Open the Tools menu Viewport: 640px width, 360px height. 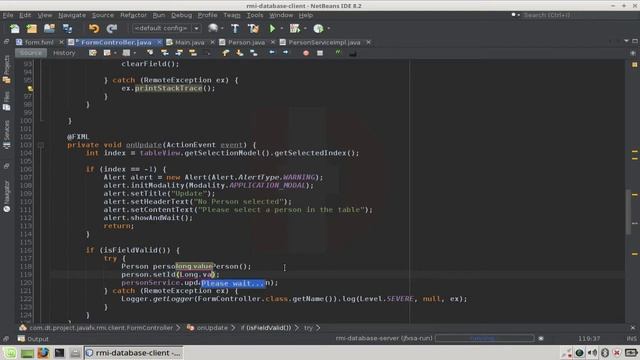tap(255, 15)
